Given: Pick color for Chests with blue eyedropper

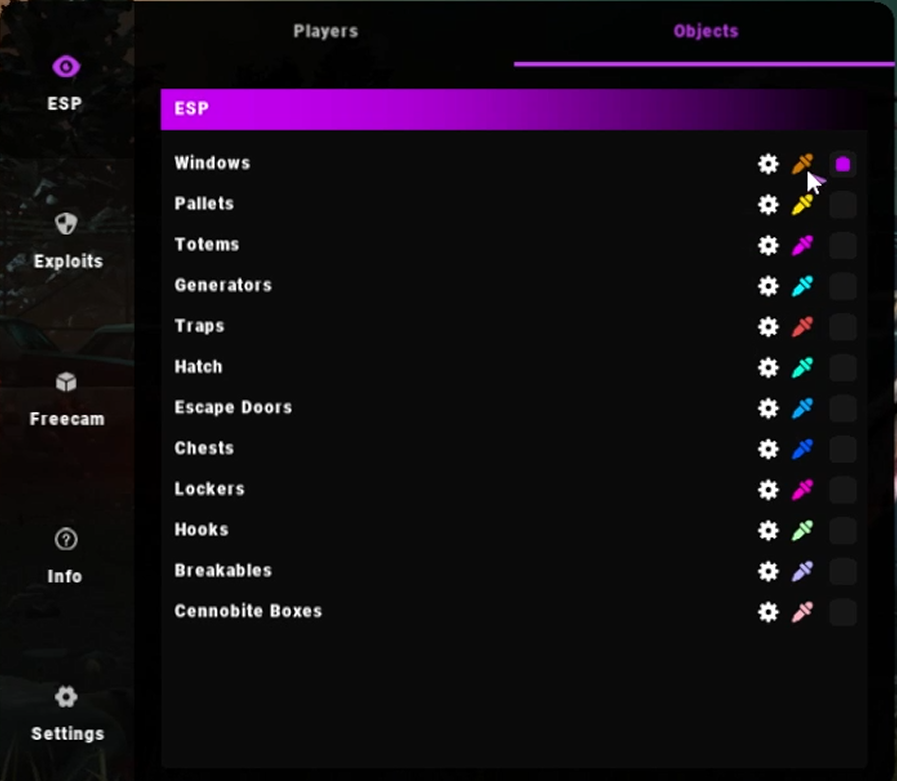Looking at the screenshot, I should 802,449.
